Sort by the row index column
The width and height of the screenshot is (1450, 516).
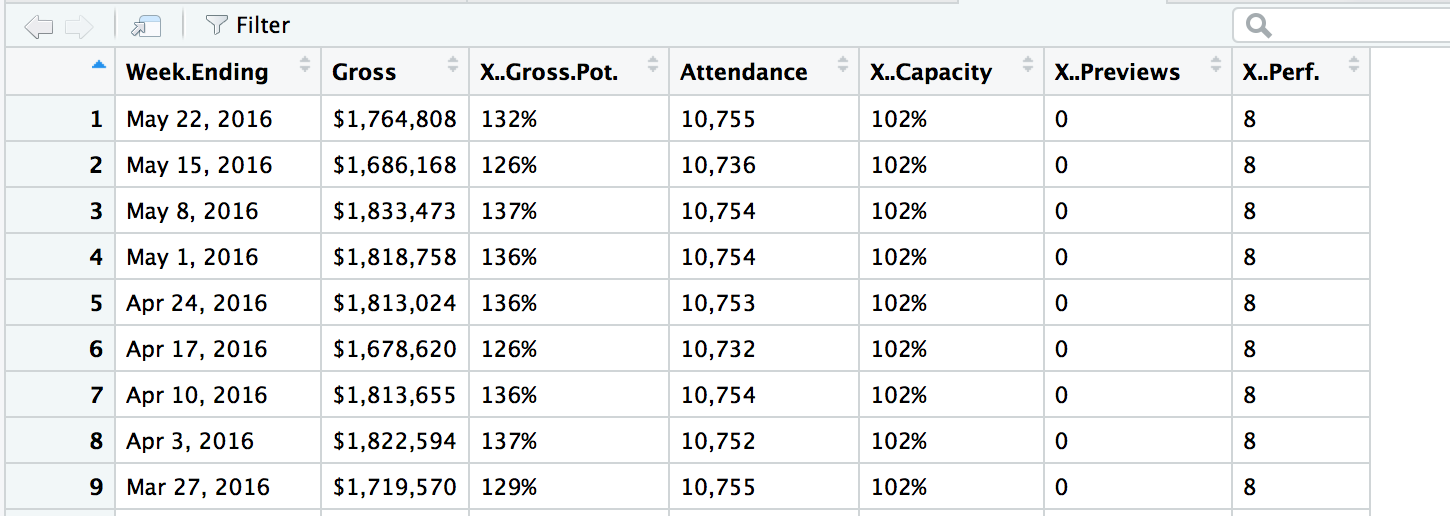97,66
